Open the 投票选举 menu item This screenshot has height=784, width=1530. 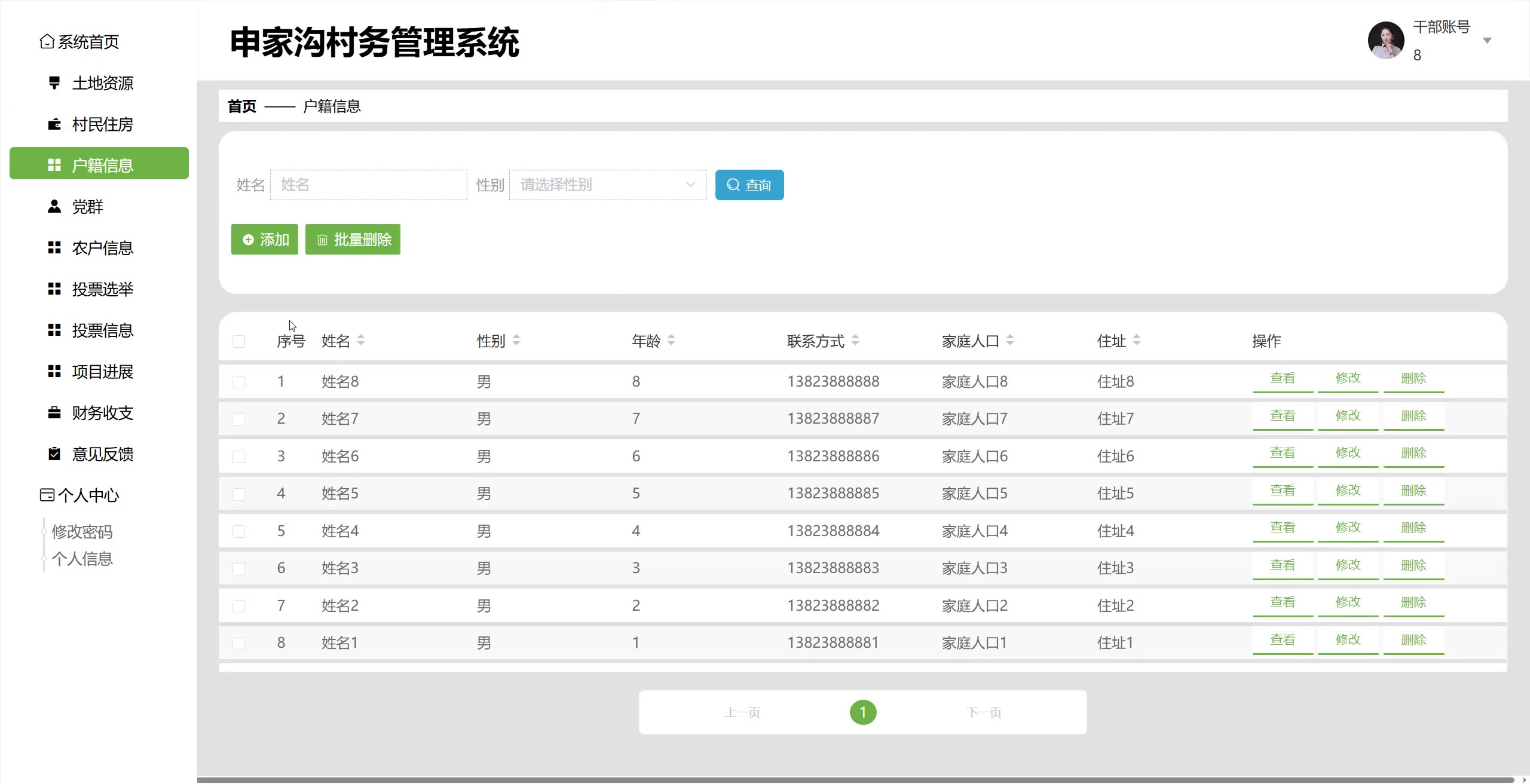(102, 289)
